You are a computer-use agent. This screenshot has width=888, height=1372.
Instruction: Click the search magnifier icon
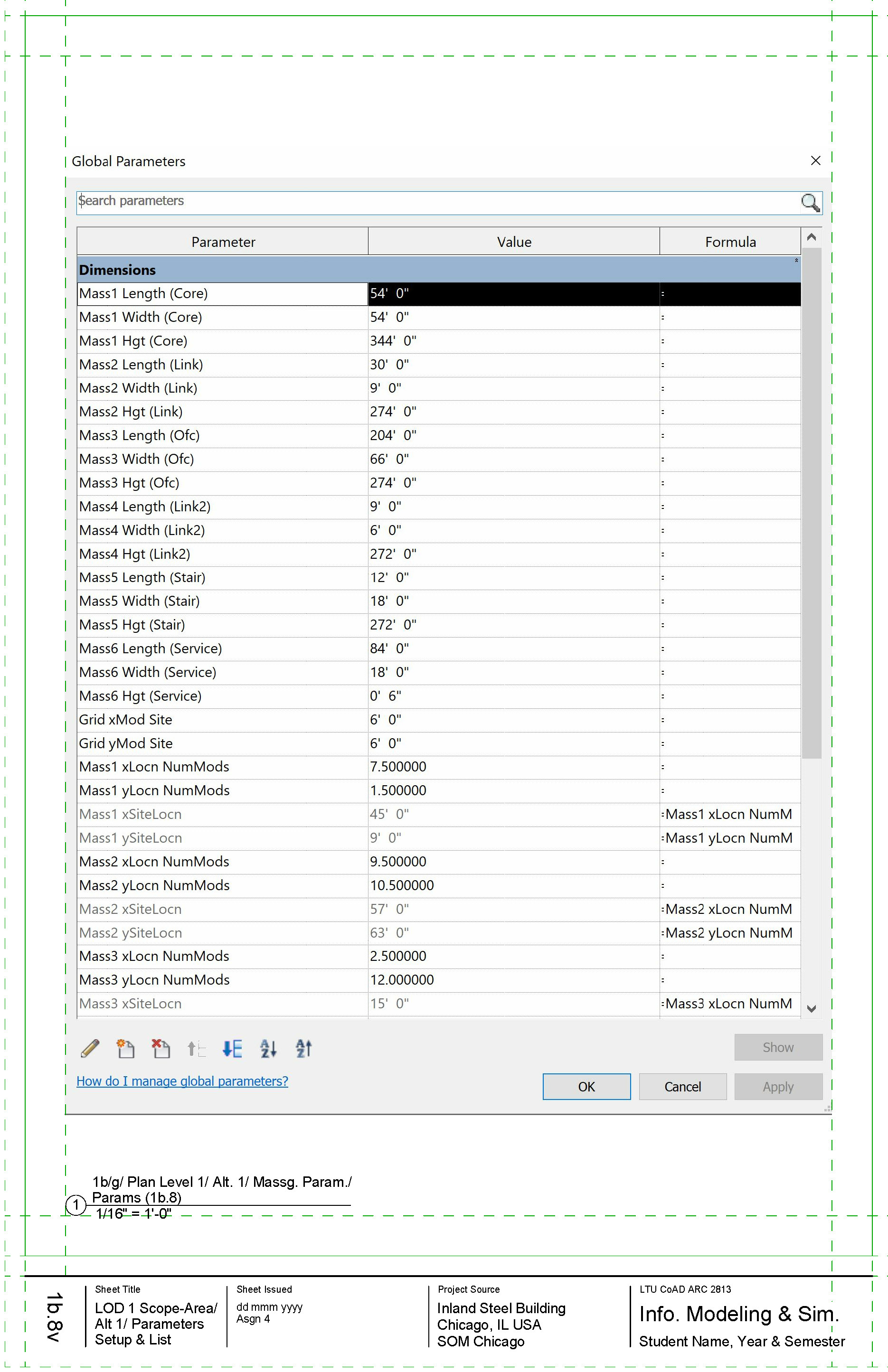coord(810,202)
